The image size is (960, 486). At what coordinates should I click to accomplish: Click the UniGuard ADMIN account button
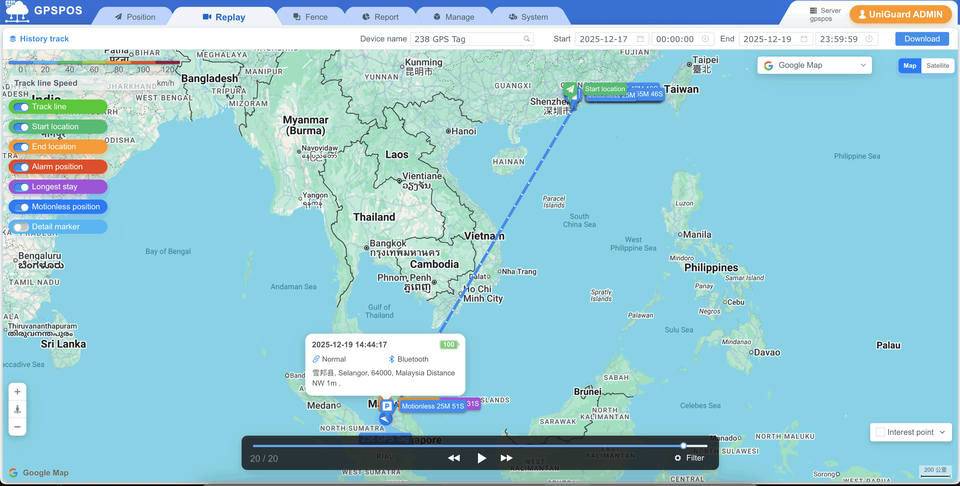(x=901, y=14)
